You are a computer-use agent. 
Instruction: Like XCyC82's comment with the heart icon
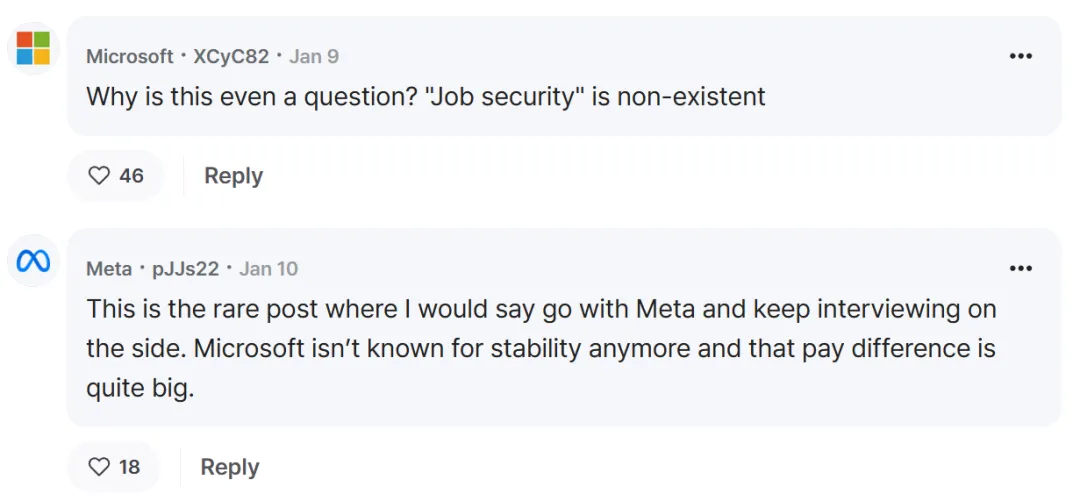click(x=99, y=176)
